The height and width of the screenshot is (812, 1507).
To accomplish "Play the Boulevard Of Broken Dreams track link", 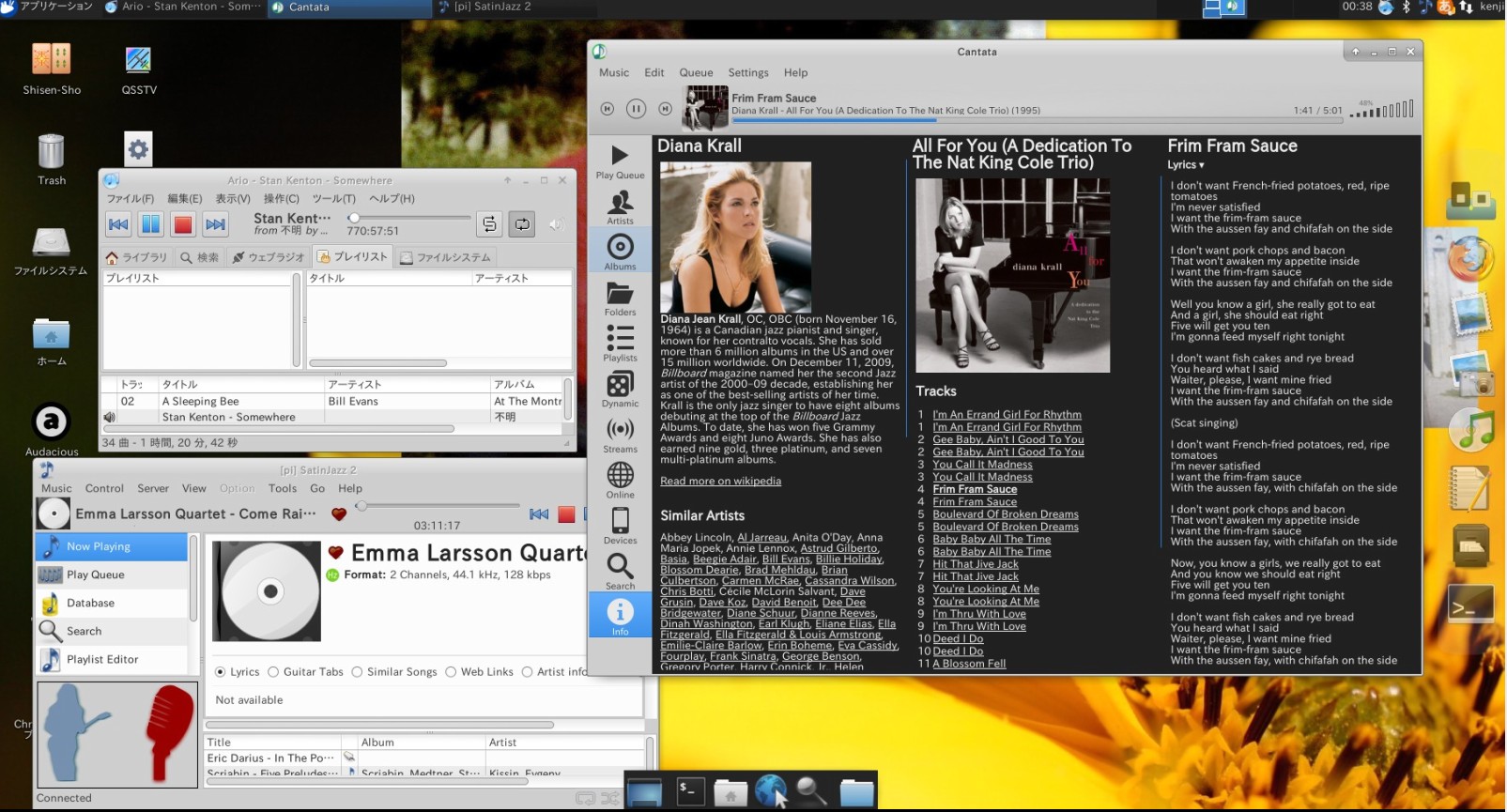I will [x=1005, y=514].
